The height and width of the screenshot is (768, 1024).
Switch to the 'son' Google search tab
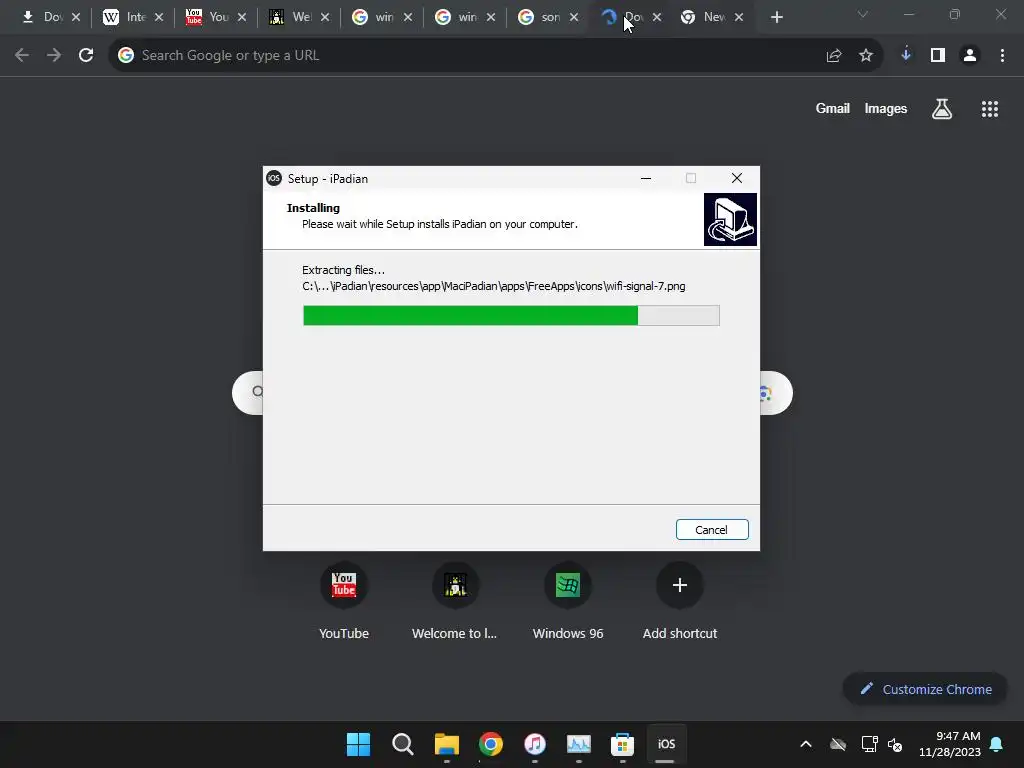tap(547, 17)
